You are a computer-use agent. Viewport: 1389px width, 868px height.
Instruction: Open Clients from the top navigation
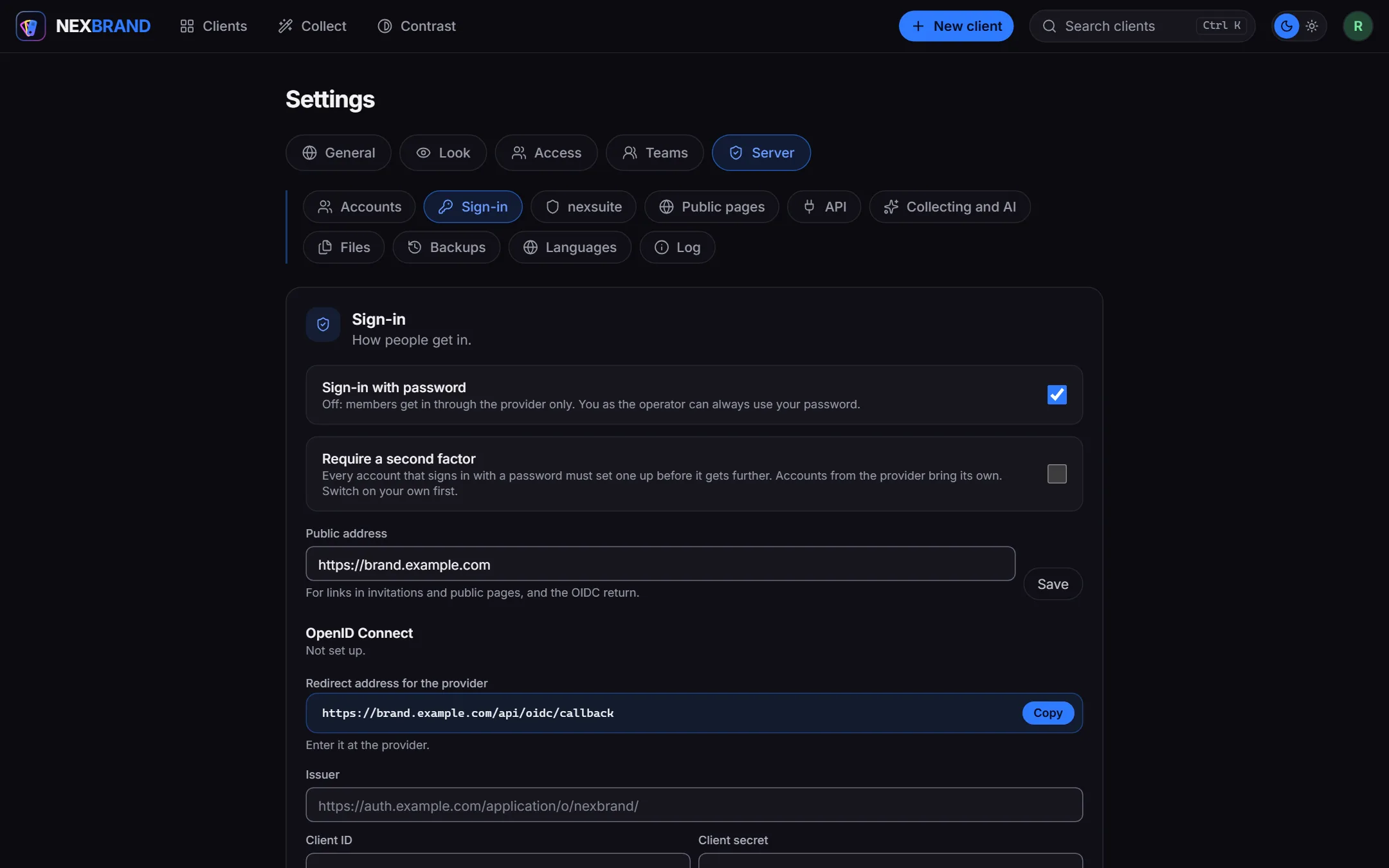213,26
